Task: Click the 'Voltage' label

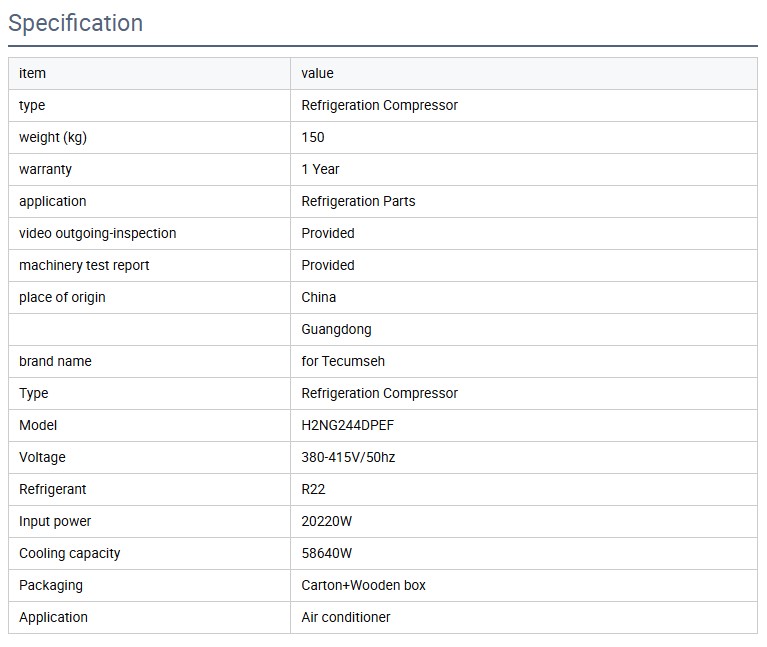Action: 43,457
